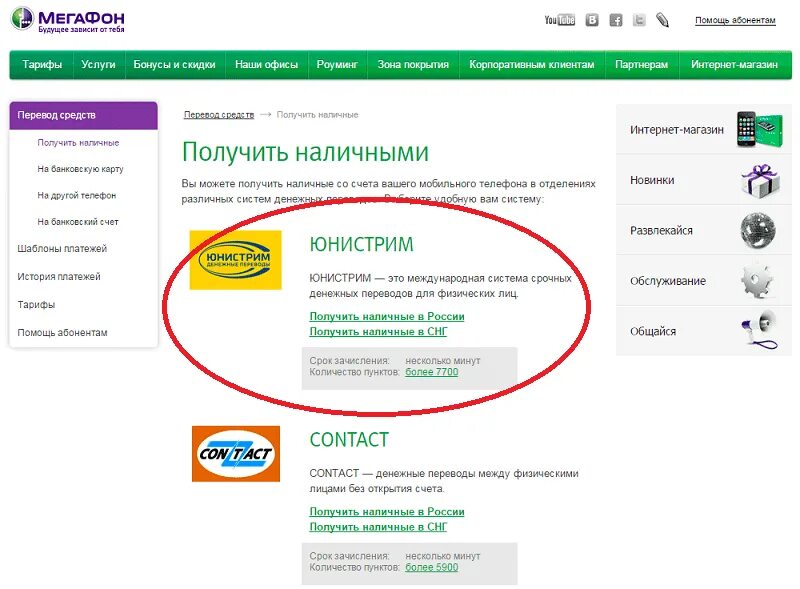Open the LiveJournal pencil icon
The width and height of the screenshot is (800, 589).
(x=662, y=20)
